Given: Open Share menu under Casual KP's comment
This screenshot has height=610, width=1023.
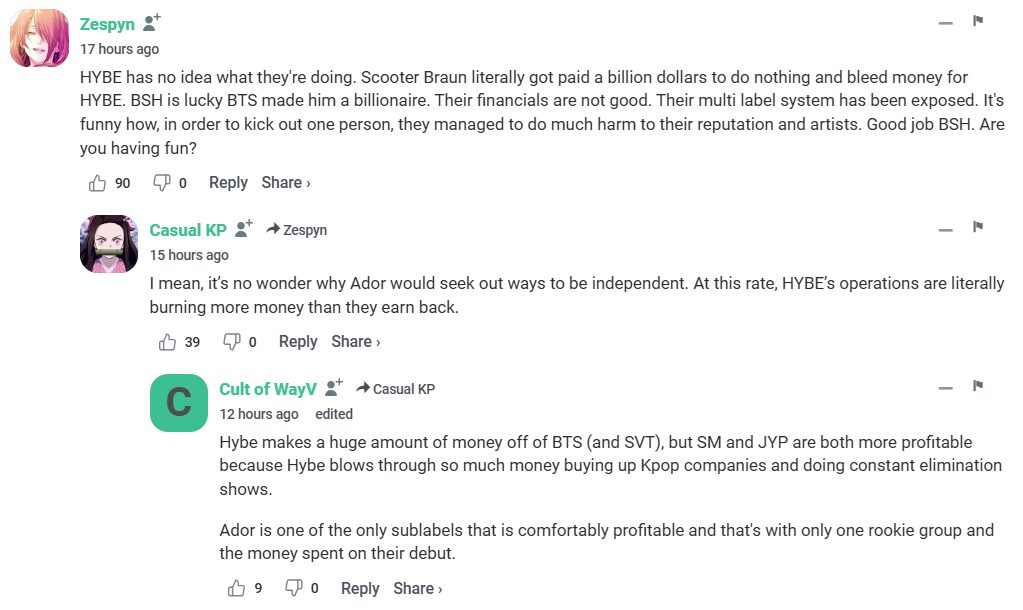Looking at the screenshot, I should click(x=355, y=342).
